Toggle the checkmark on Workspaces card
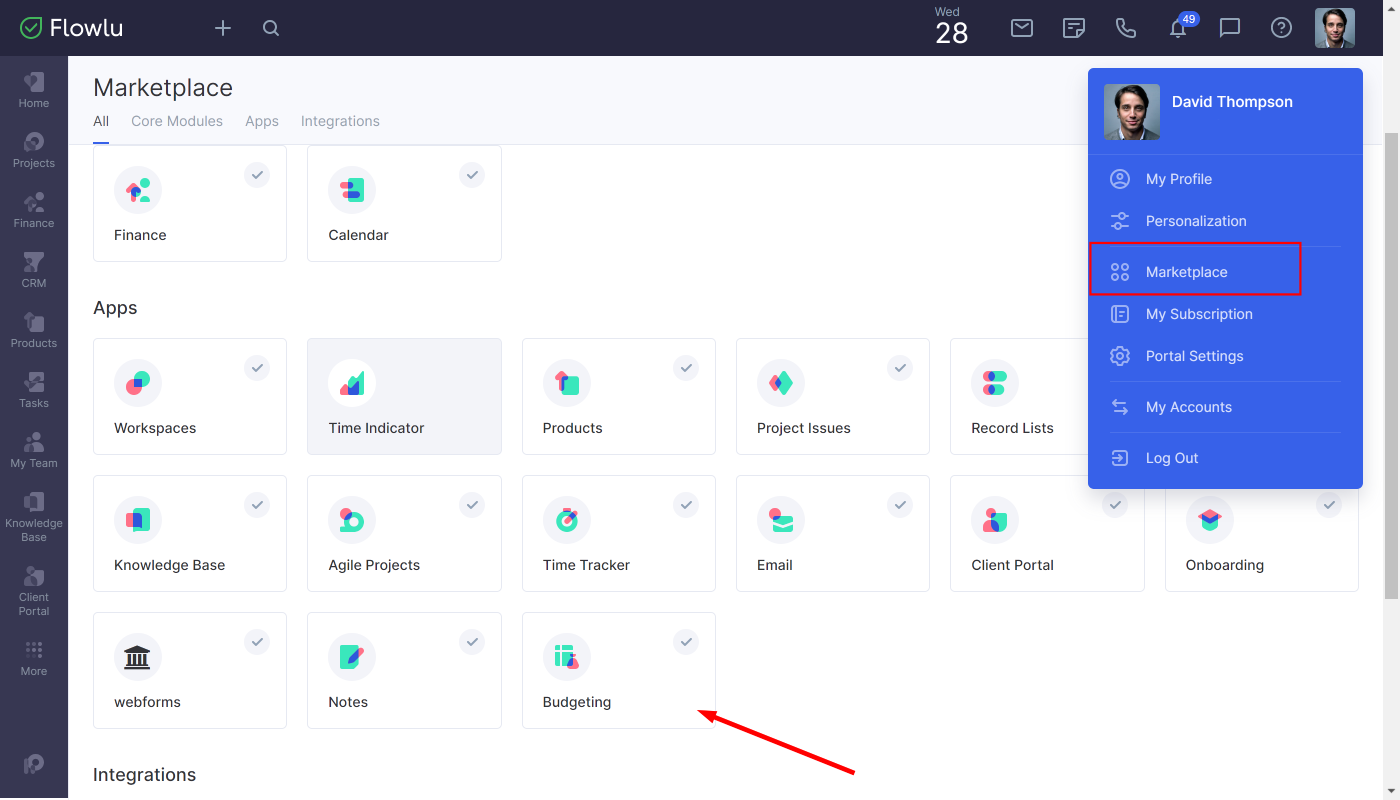Image resolution: width=1400 pixels, height=800 pixels. (257, 368)
